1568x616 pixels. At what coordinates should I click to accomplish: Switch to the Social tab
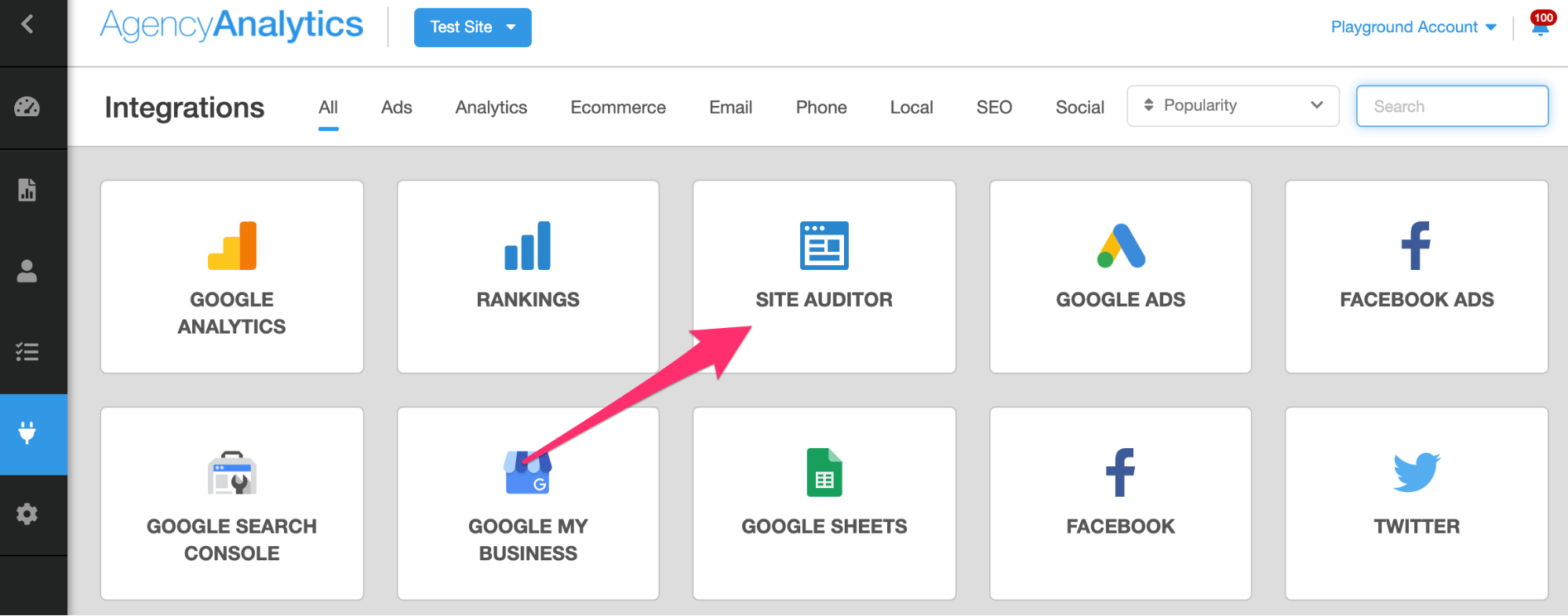coord(1080,108)
